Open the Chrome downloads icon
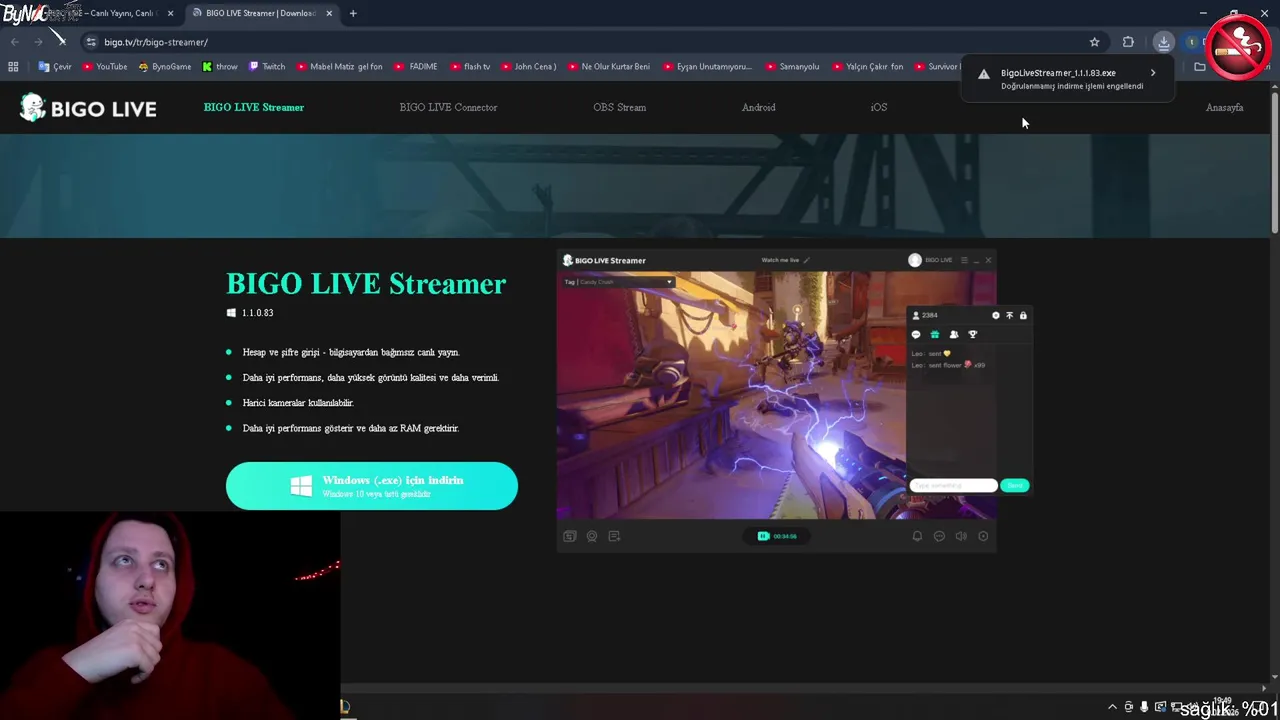 click(x=1163, y=42)
